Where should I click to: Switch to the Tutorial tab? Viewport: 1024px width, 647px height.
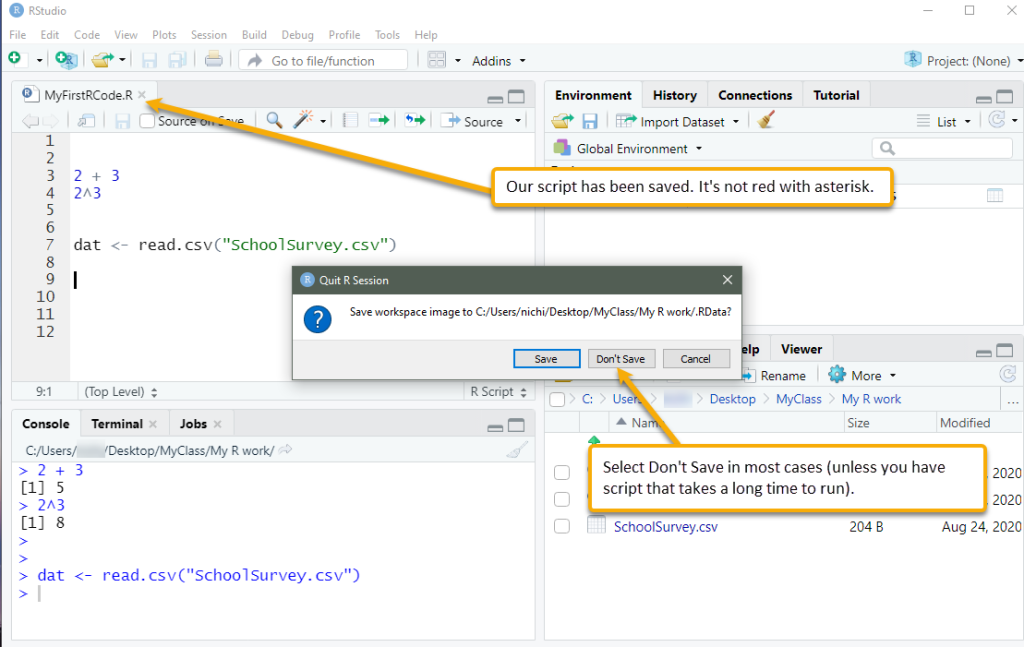tap(836, 95)
